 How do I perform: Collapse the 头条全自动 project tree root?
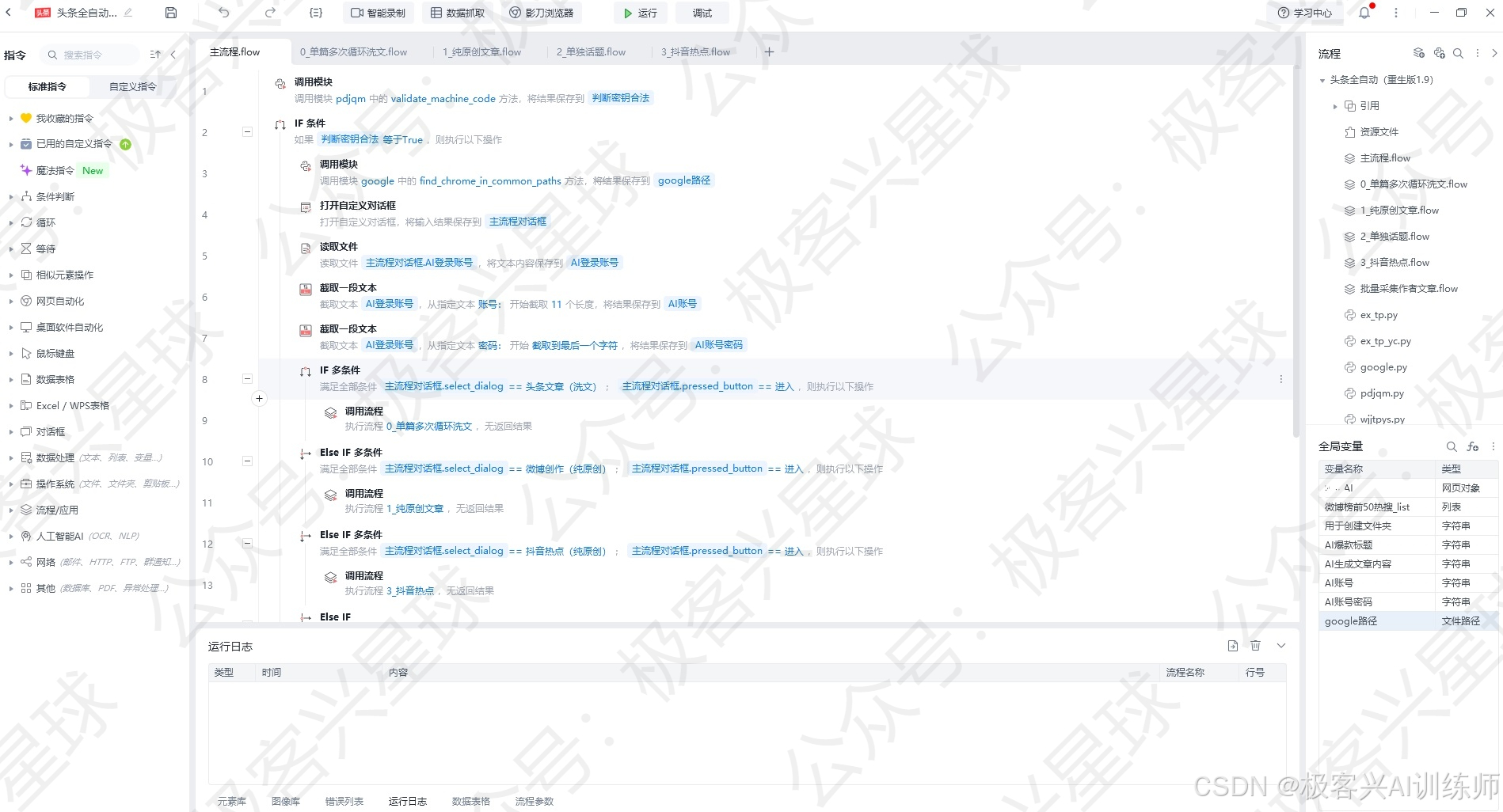[1322, 80]
